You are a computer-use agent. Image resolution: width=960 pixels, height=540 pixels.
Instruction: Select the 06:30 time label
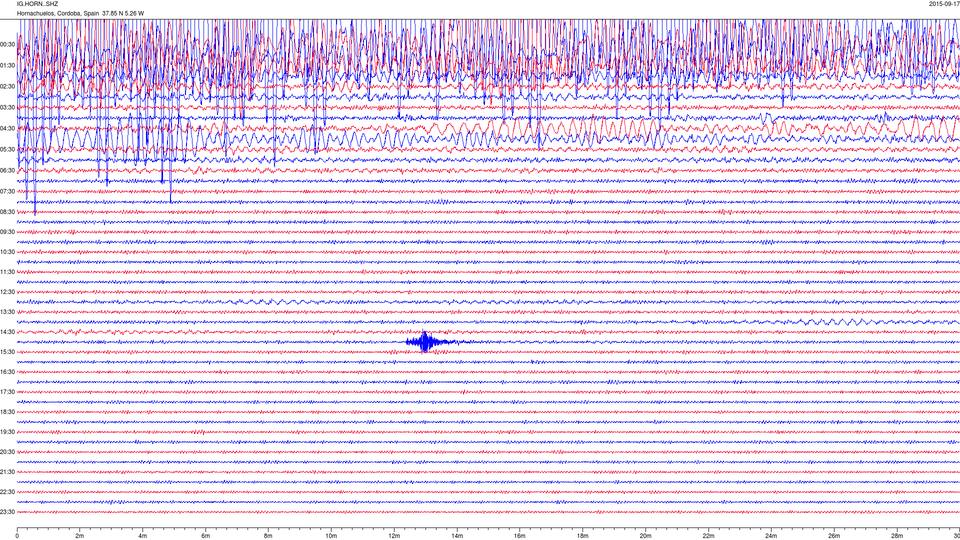pos(7,171)
